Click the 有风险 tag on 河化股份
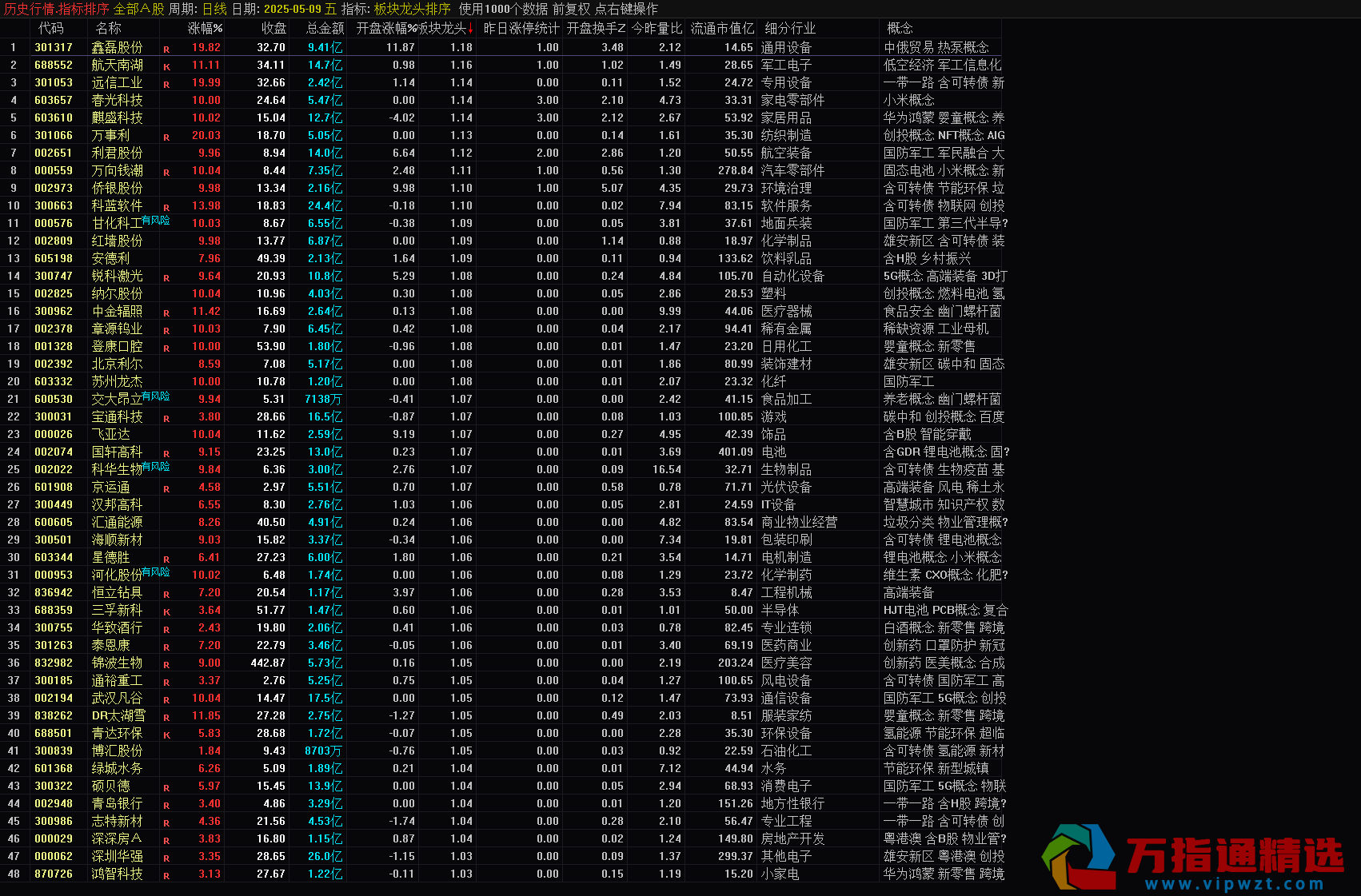1361x896 pixels. (156, 571)
